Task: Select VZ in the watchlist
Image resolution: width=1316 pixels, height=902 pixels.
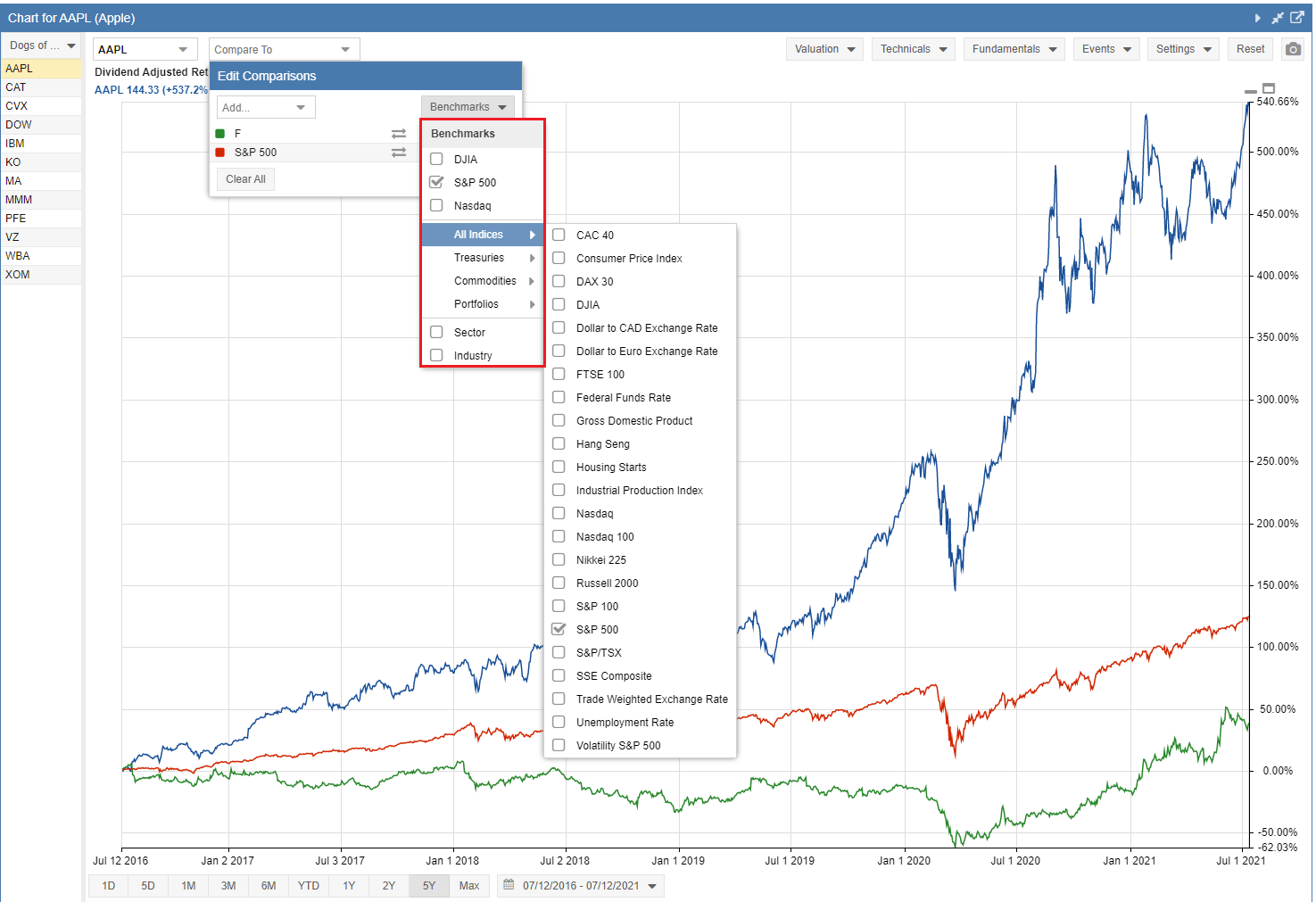Action: [x=41, y=237]
